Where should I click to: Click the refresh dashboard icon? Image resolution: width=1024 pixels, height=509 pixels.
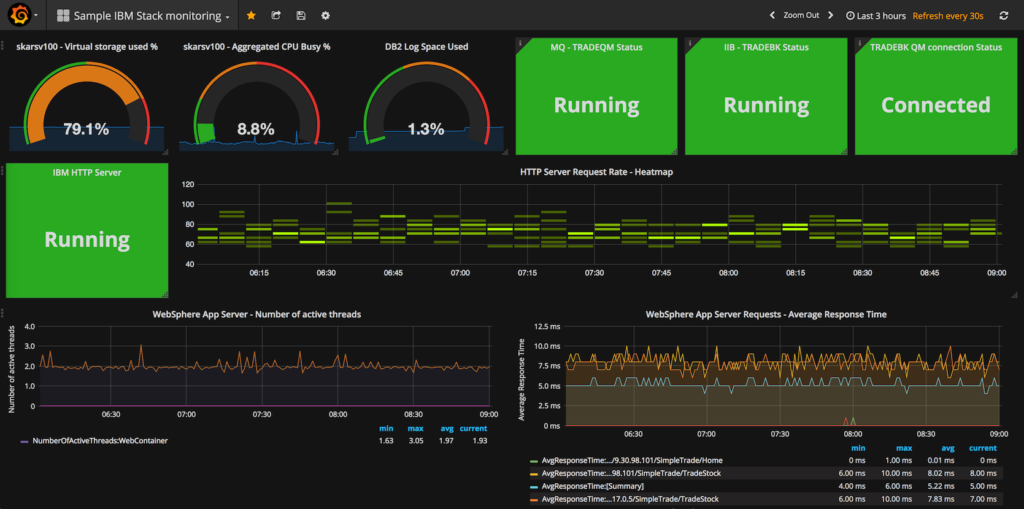pos(1004,15)
